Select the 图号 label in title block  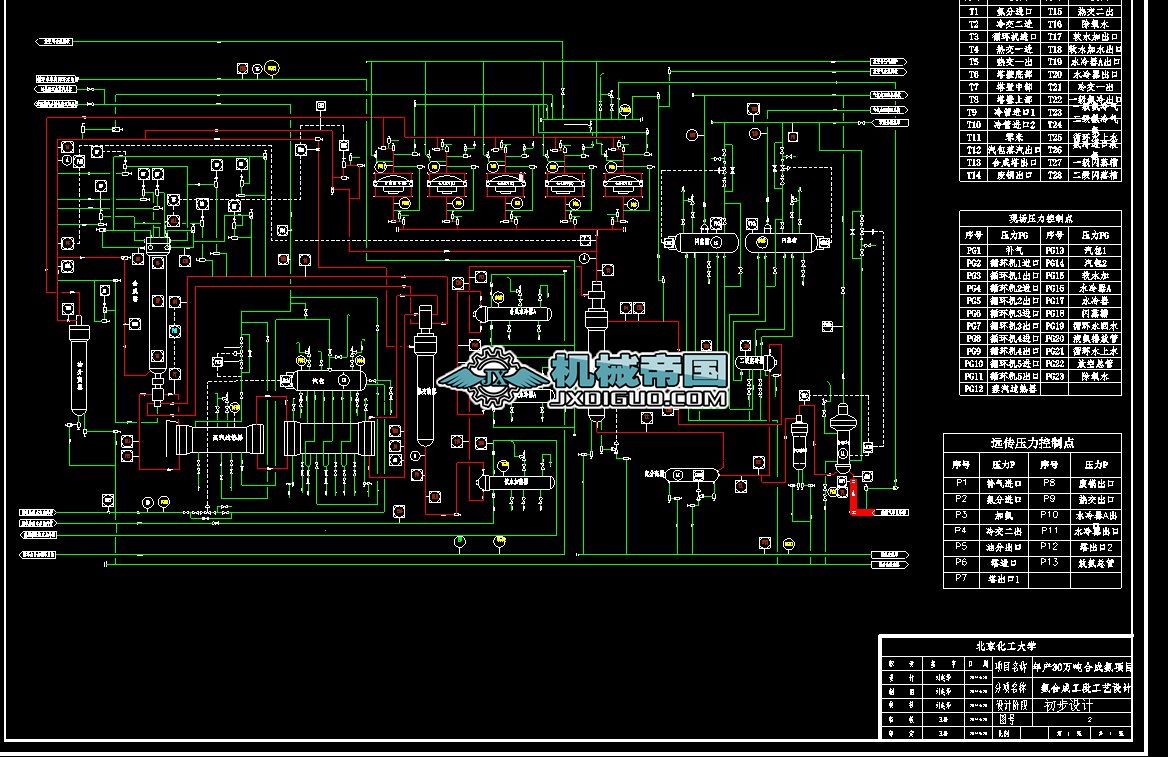(1007, 720)
